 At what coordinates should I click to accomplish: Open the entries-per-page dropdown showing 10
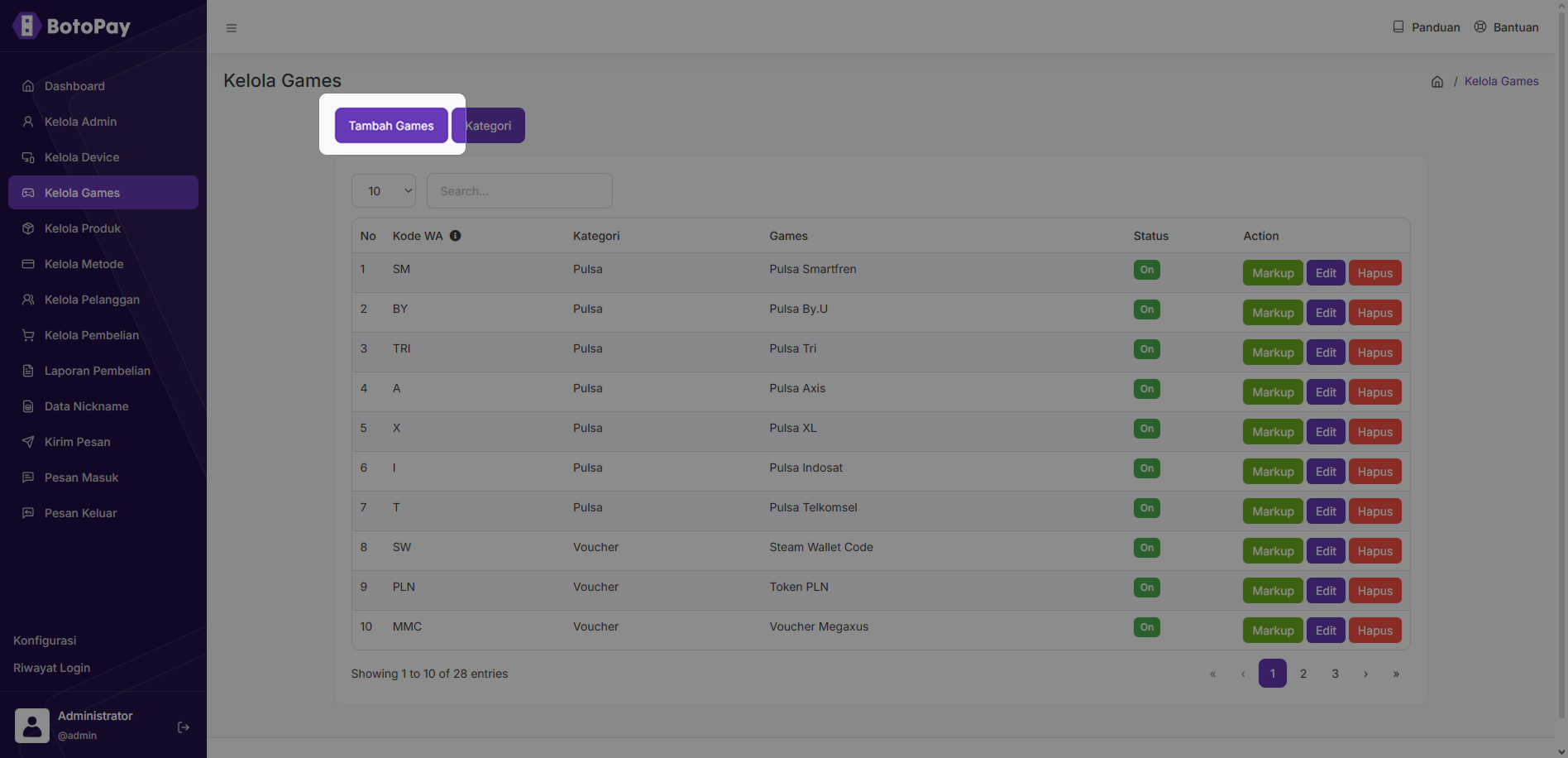click(384, 191)
